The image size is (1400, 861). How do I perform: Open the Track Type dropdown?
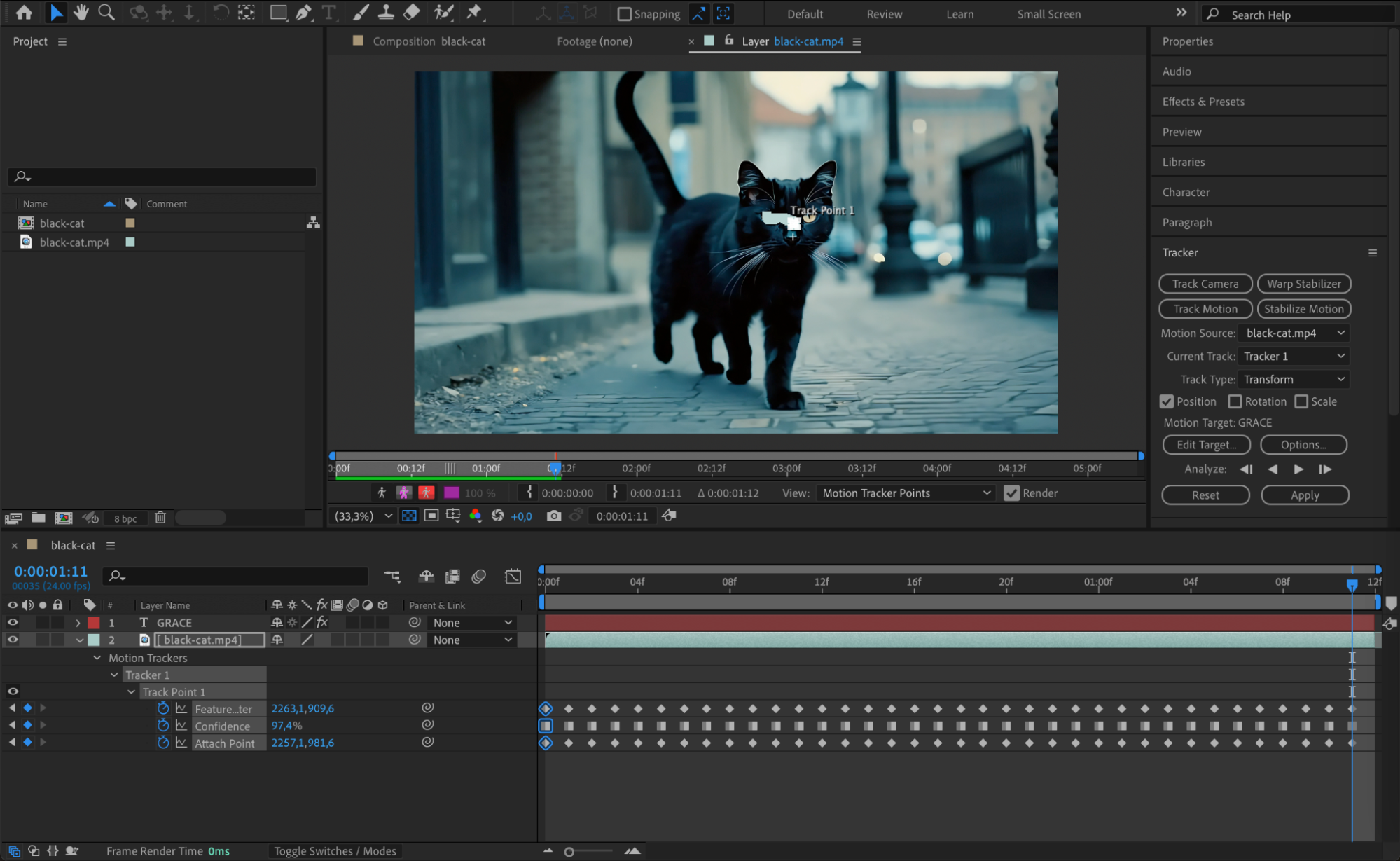tap(1293, 379)
